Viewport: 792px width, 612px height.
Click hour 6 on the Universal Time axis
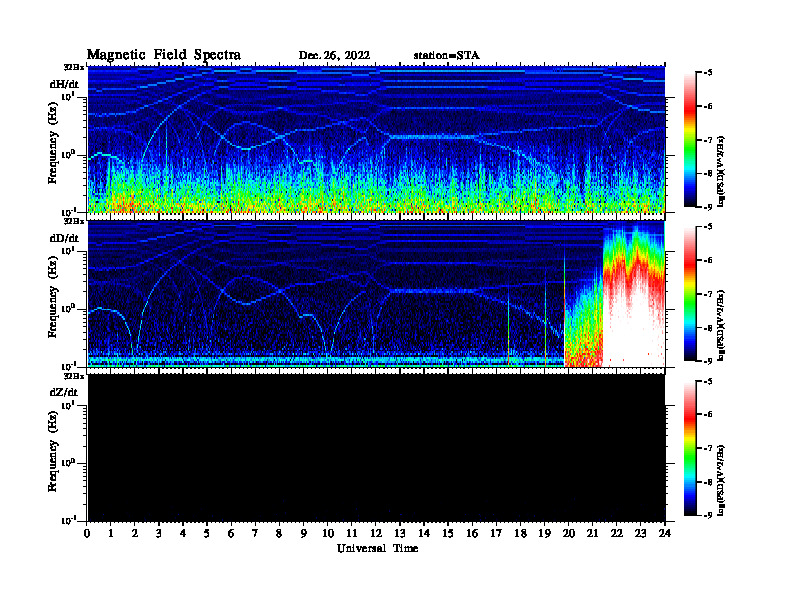231,533
